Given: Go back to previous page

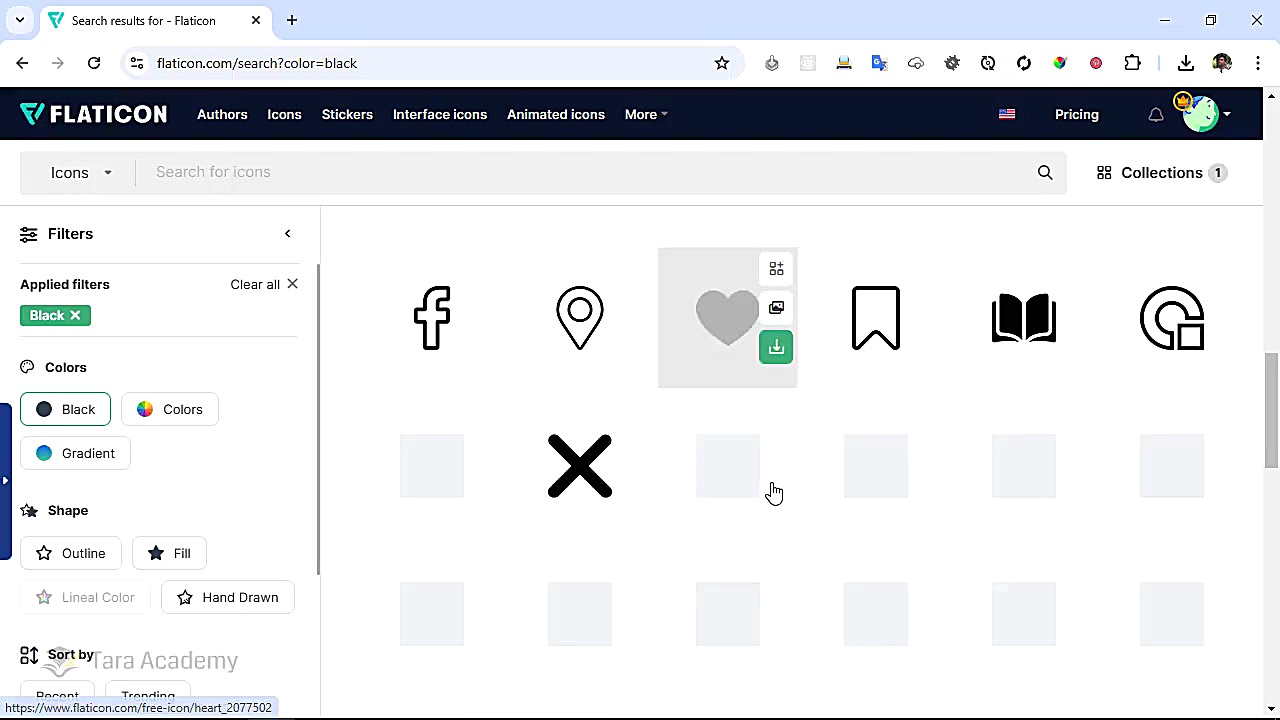Looking at the screenshot, I should [x=22, y=63].
